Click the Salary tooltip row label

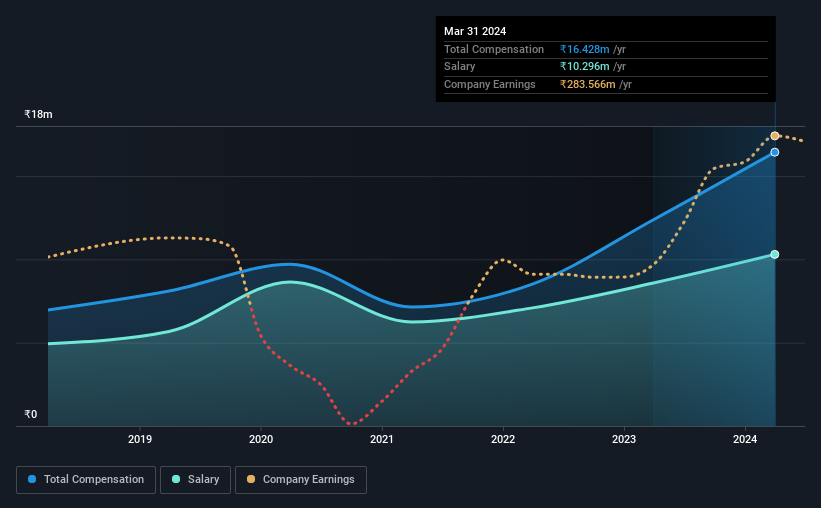(x=460, y=67)
